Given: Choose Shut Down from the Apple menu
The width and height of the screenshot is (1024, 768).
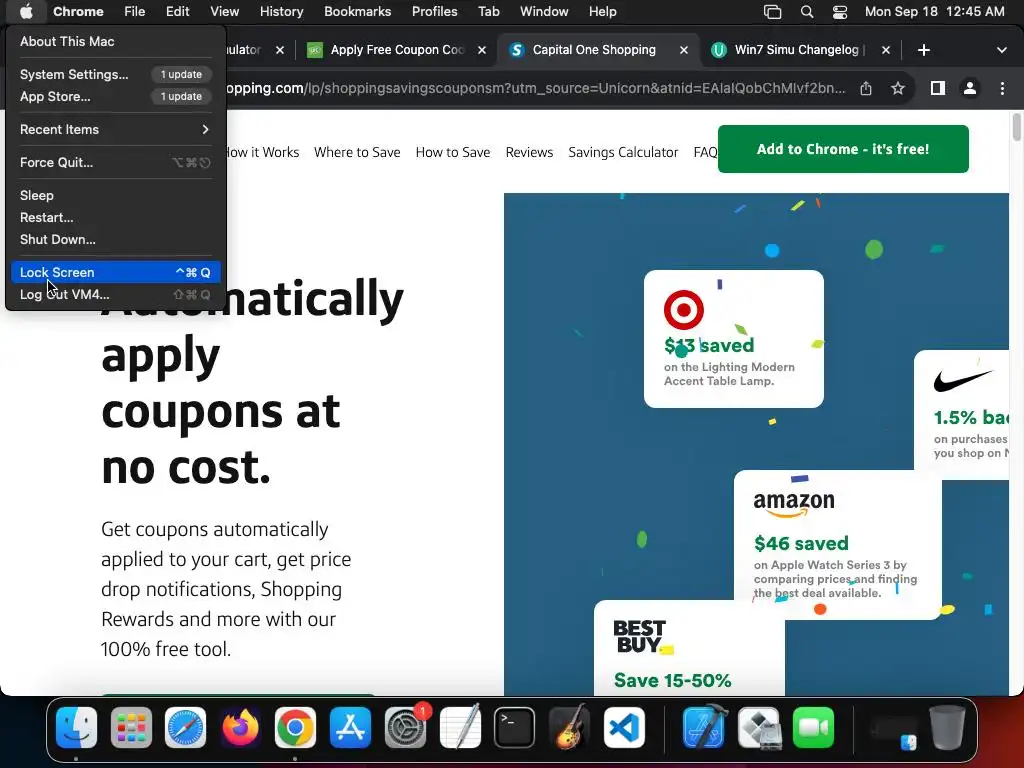Looking at the screenshot, I should tap(116, 240).
